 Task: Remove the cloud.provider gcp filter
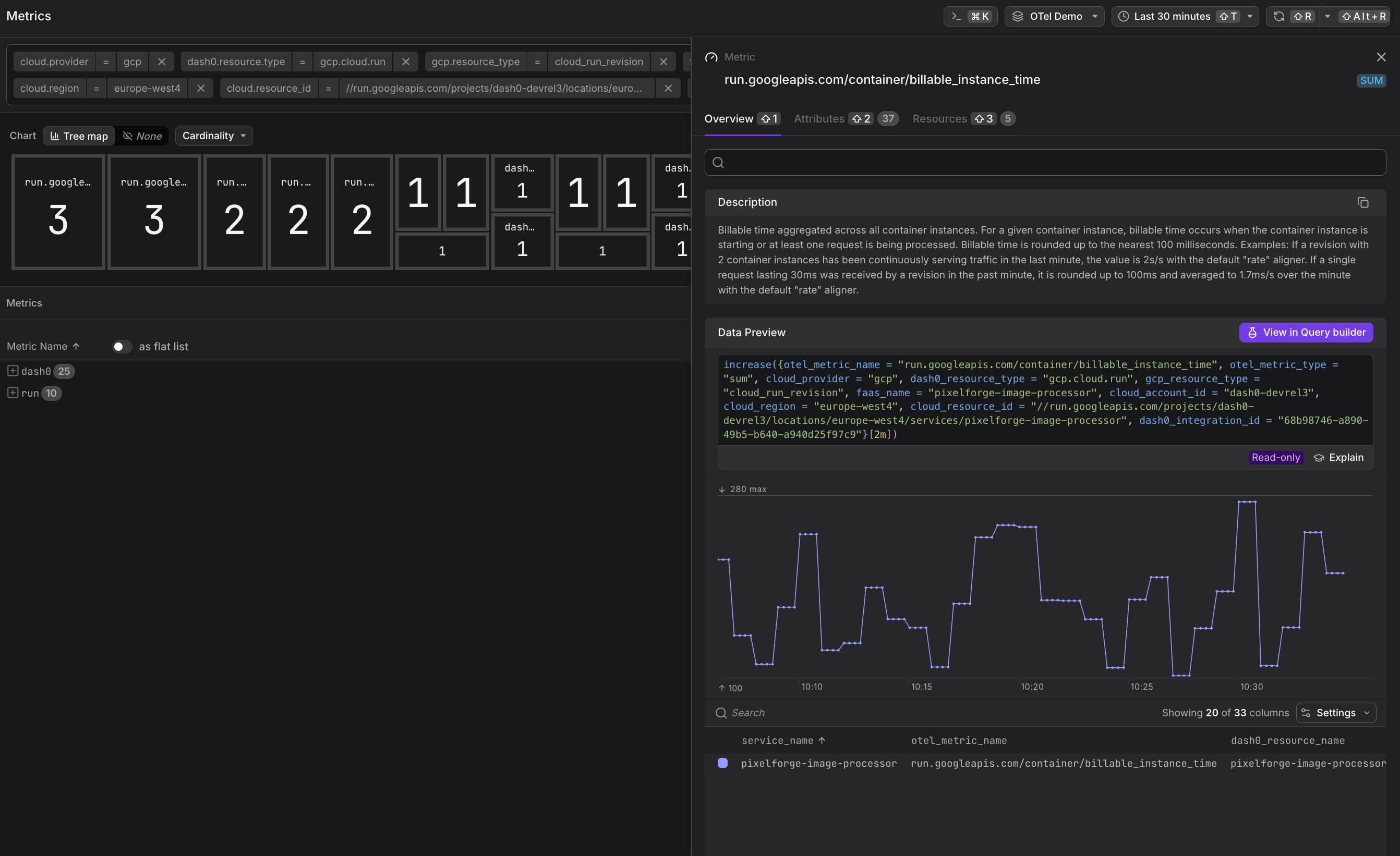pos(161,62)
